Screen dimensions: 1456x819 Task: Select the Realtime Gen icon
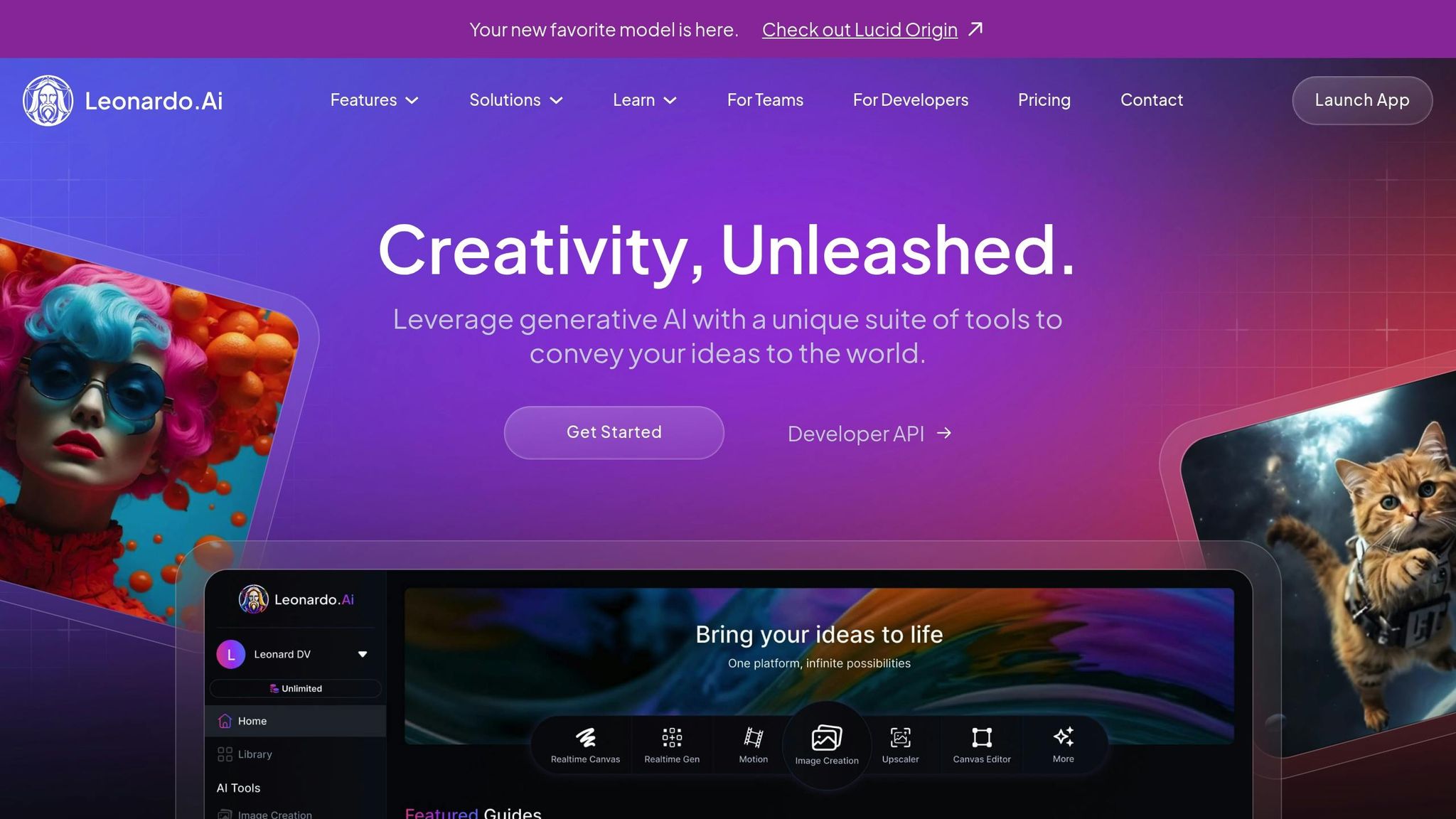(x=672, y=737)
